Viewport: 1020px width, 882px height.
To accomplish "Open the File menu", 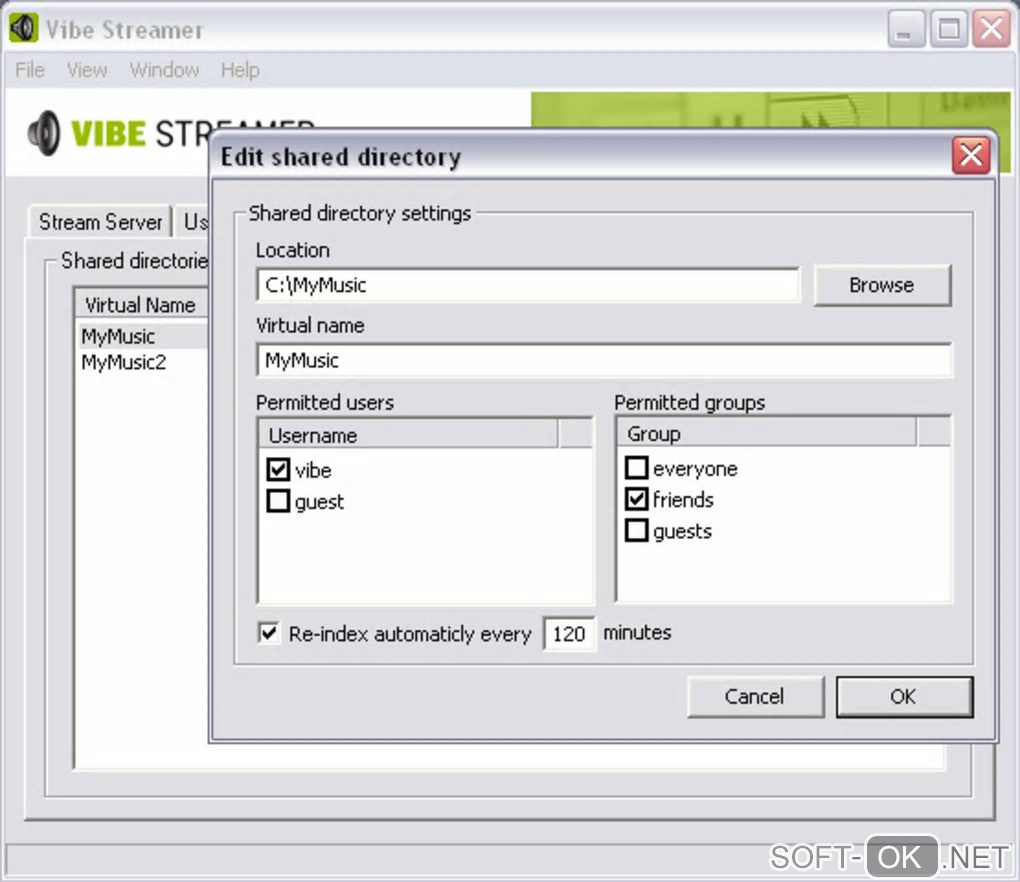I will coord(30,70).
